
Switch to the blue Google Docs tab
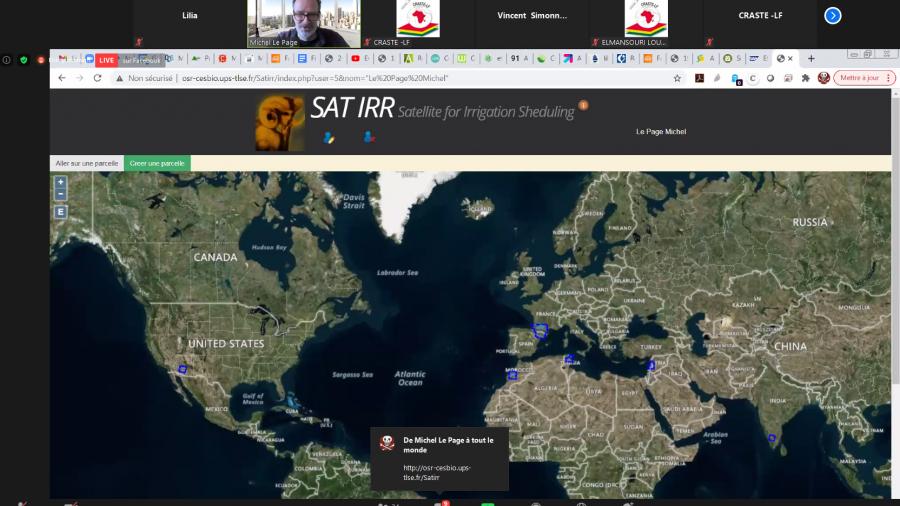(302, 59)
